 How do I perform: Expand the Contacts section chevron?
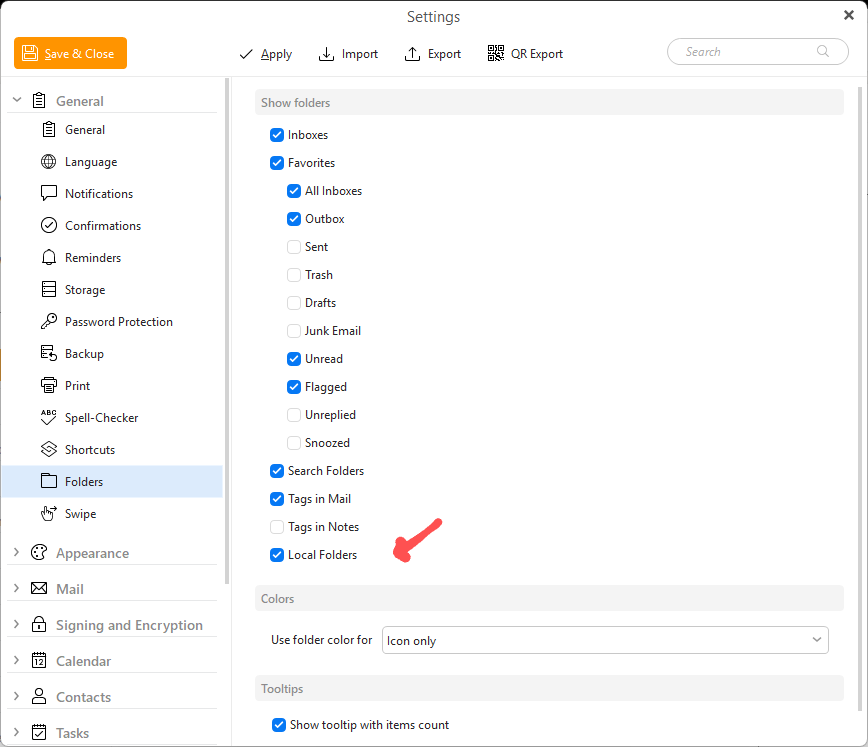(x=16, y=696)
